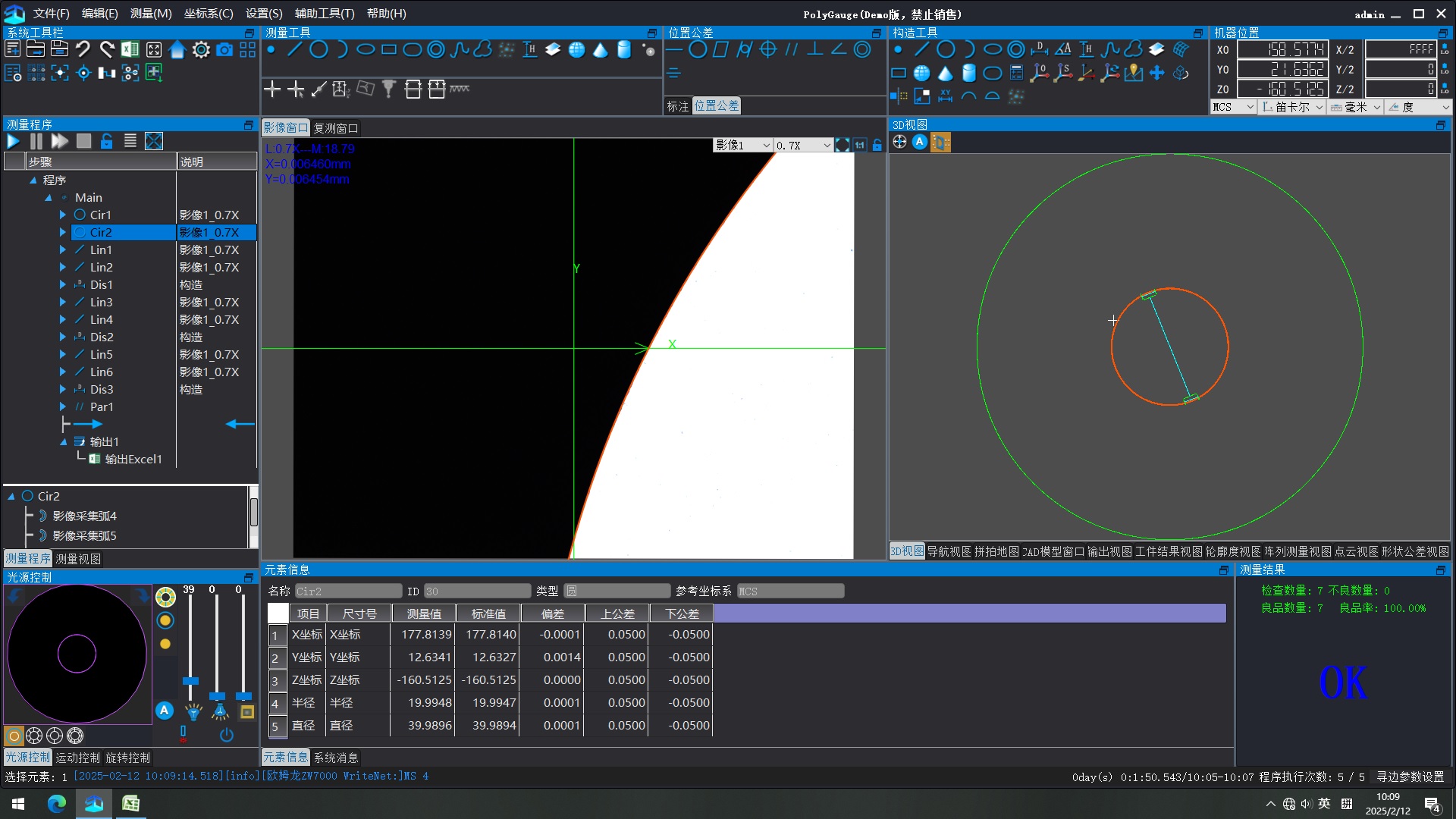Switch to the 复测窗口 tab

point(335,128)
